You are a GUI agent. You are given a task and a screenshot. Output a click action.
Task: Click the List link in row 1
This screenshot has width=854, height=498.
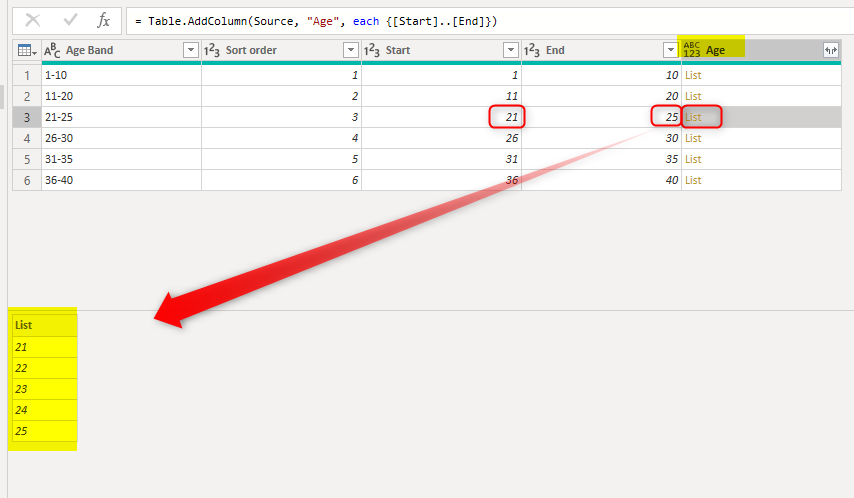693,75
